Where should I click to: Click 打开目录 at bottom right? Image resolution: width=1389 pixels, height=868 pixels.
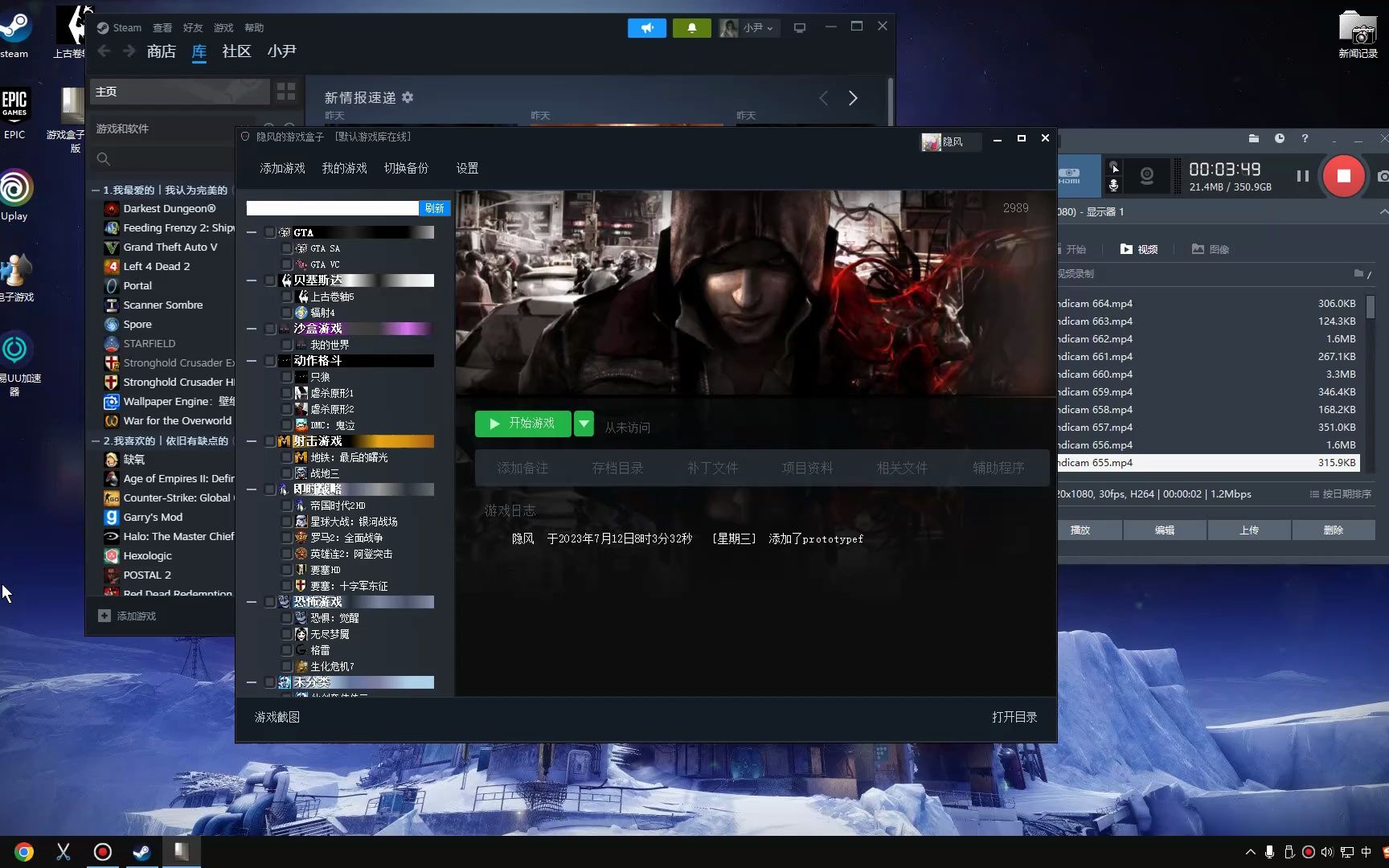click(1014, 717)
